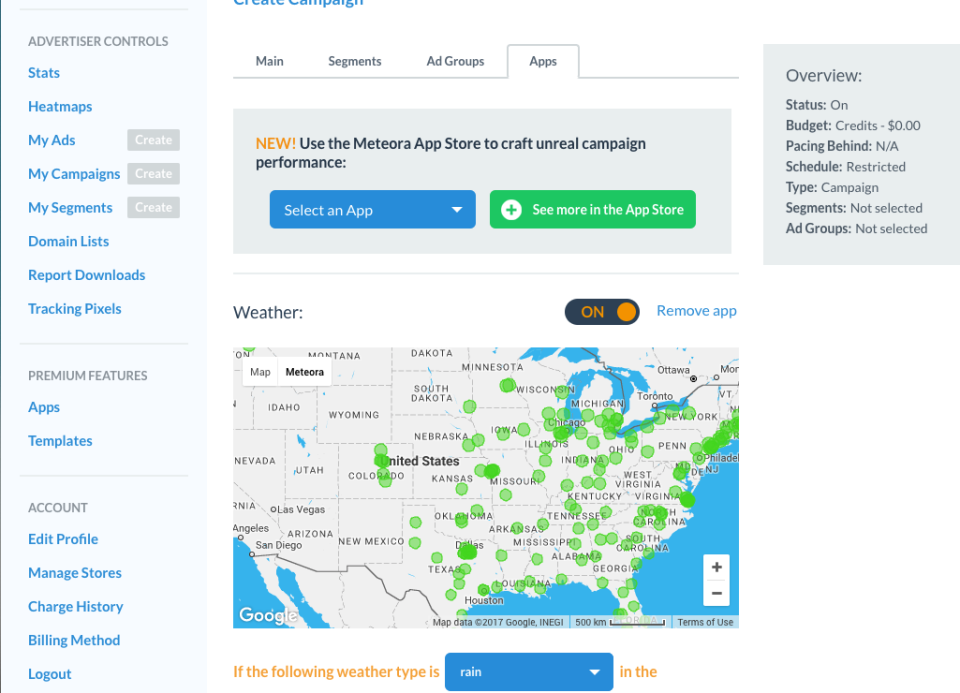Create a new ad from My Ads
The height and width of the screenshot is (693, 960).
click(153, 140)
